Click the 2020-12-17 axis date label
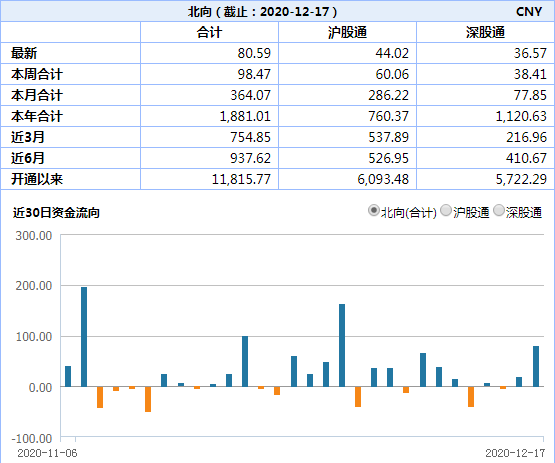The height and width of the screenshot is (463, 555). pos(515,453)
